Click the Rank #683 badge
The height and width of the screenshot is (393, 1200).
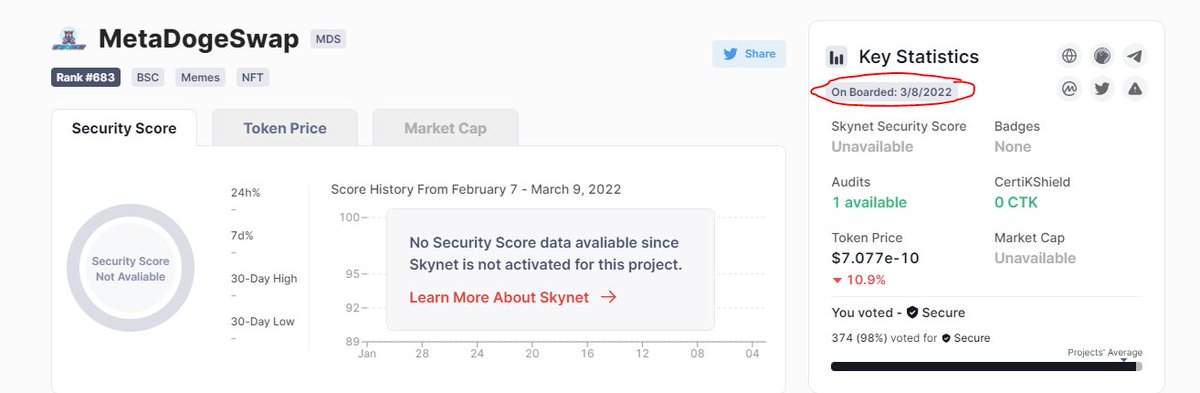[x=86, y=77]
